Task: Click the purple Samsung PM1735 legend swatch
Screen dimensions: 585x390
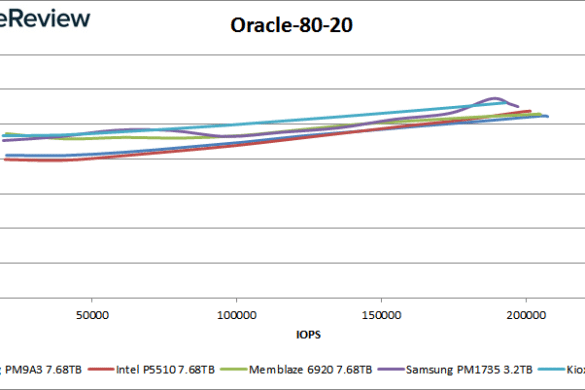Action: 391,369
